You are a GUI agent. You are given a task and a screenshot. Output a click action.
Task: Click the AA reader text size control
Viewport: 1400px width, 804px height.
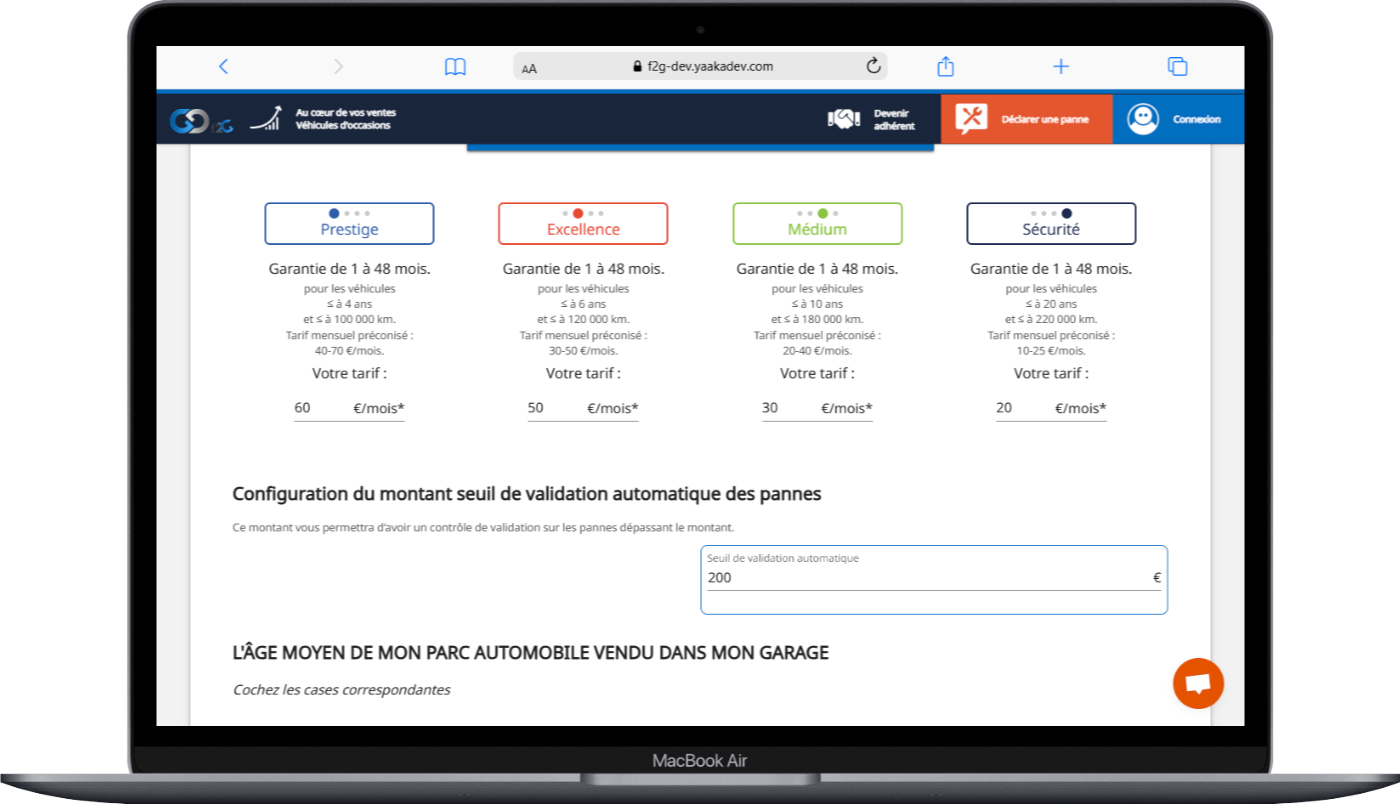[x=530, y=68]
